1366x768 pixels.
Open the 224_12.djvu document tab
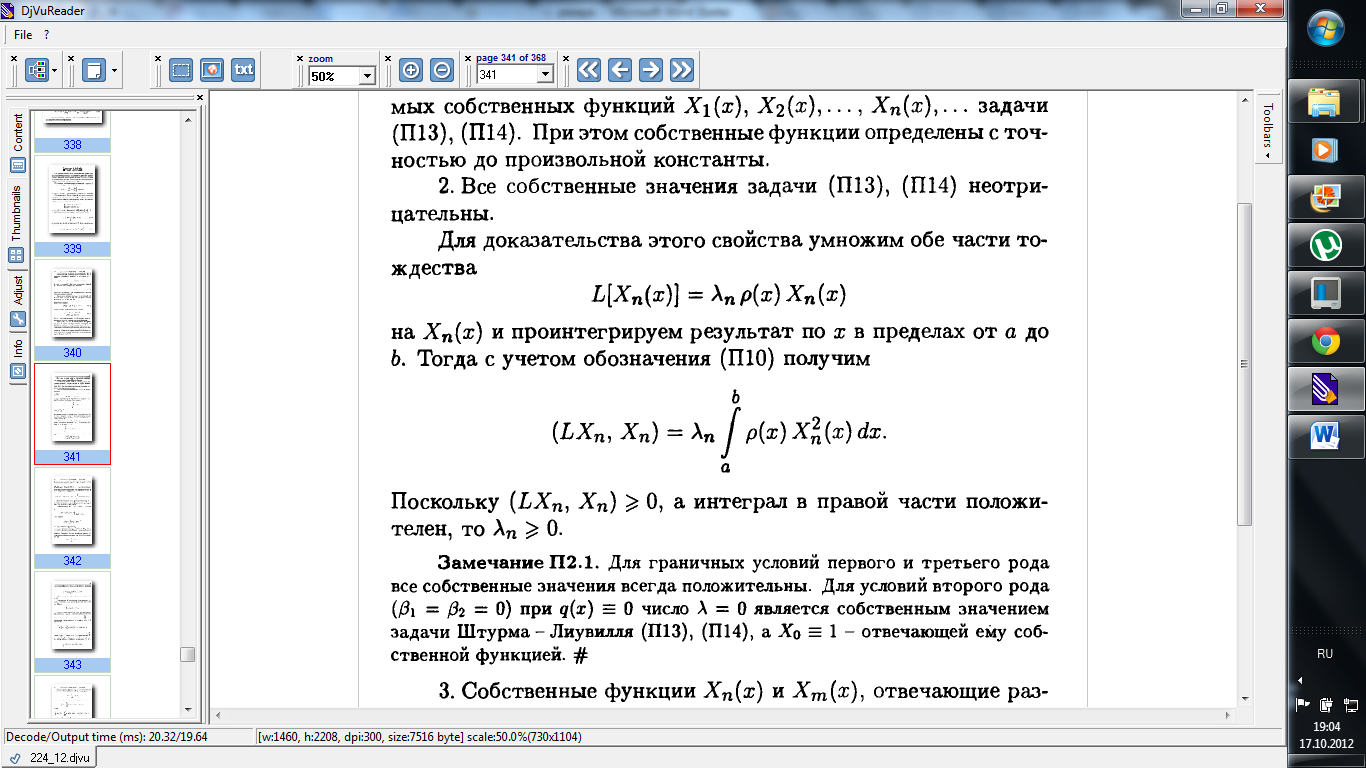point(48,758)
